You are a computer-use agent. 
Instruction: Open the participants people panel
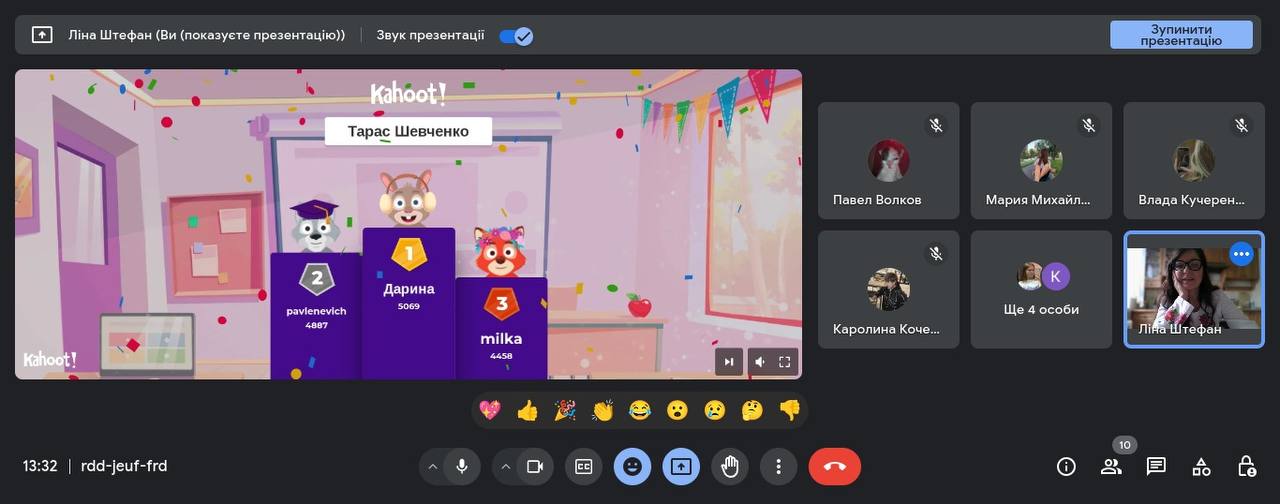[1111, 466]
